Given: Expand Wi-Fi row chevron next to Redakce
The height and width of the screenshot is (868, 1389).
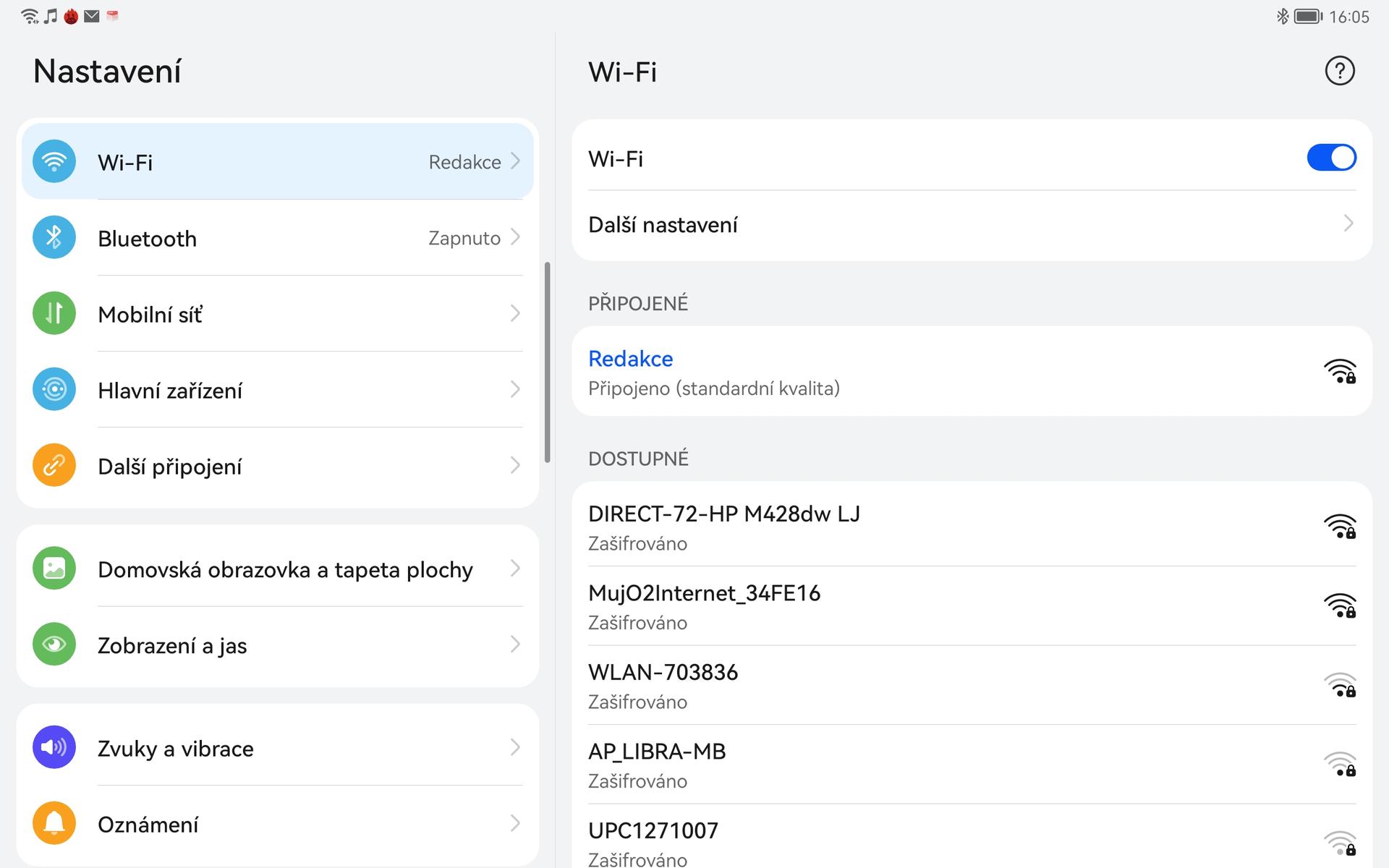Looking at the screenshot, I should [x=515, y=161].
